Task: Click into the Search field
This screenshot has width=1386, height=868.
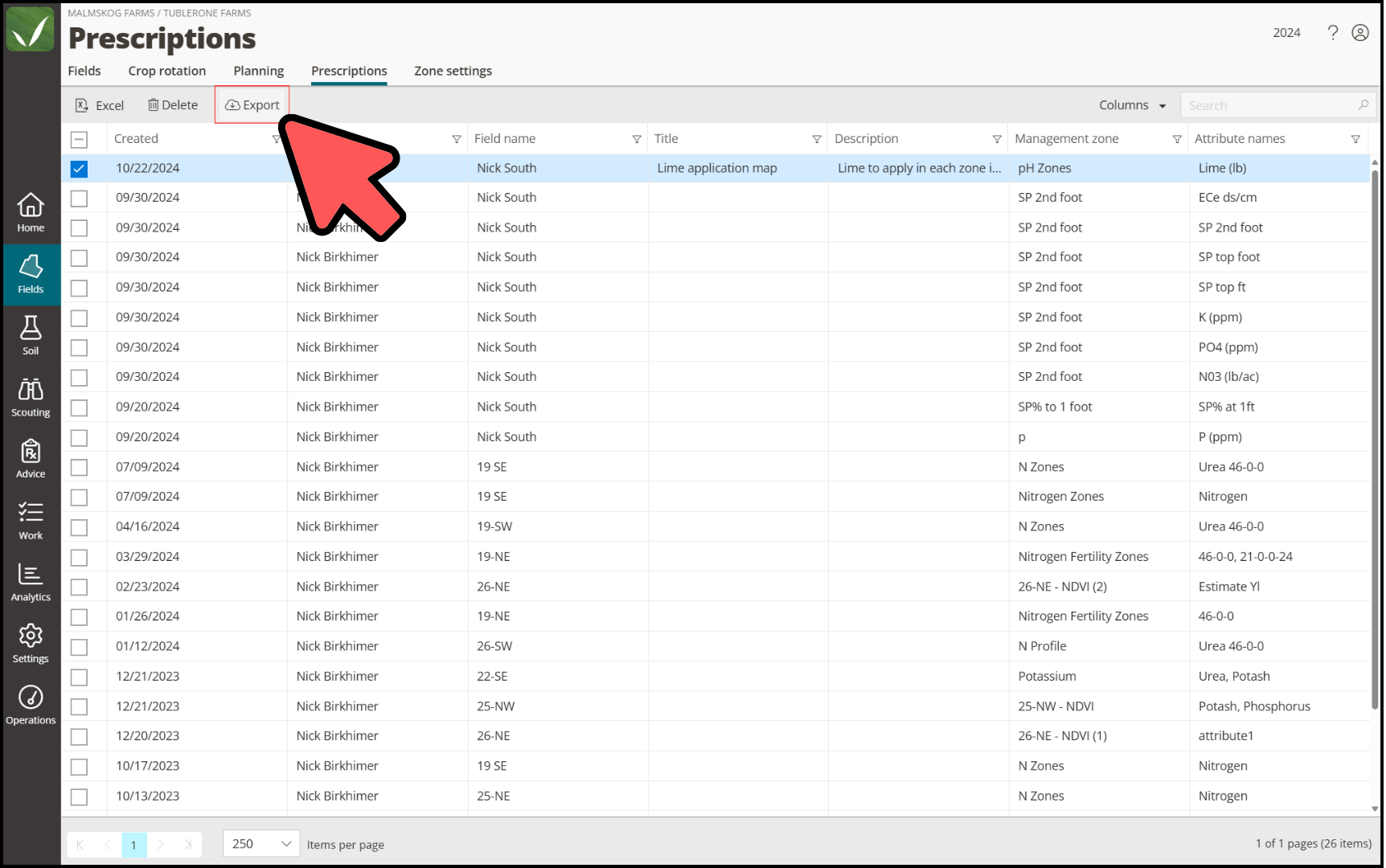Action: click(1270, 105)
